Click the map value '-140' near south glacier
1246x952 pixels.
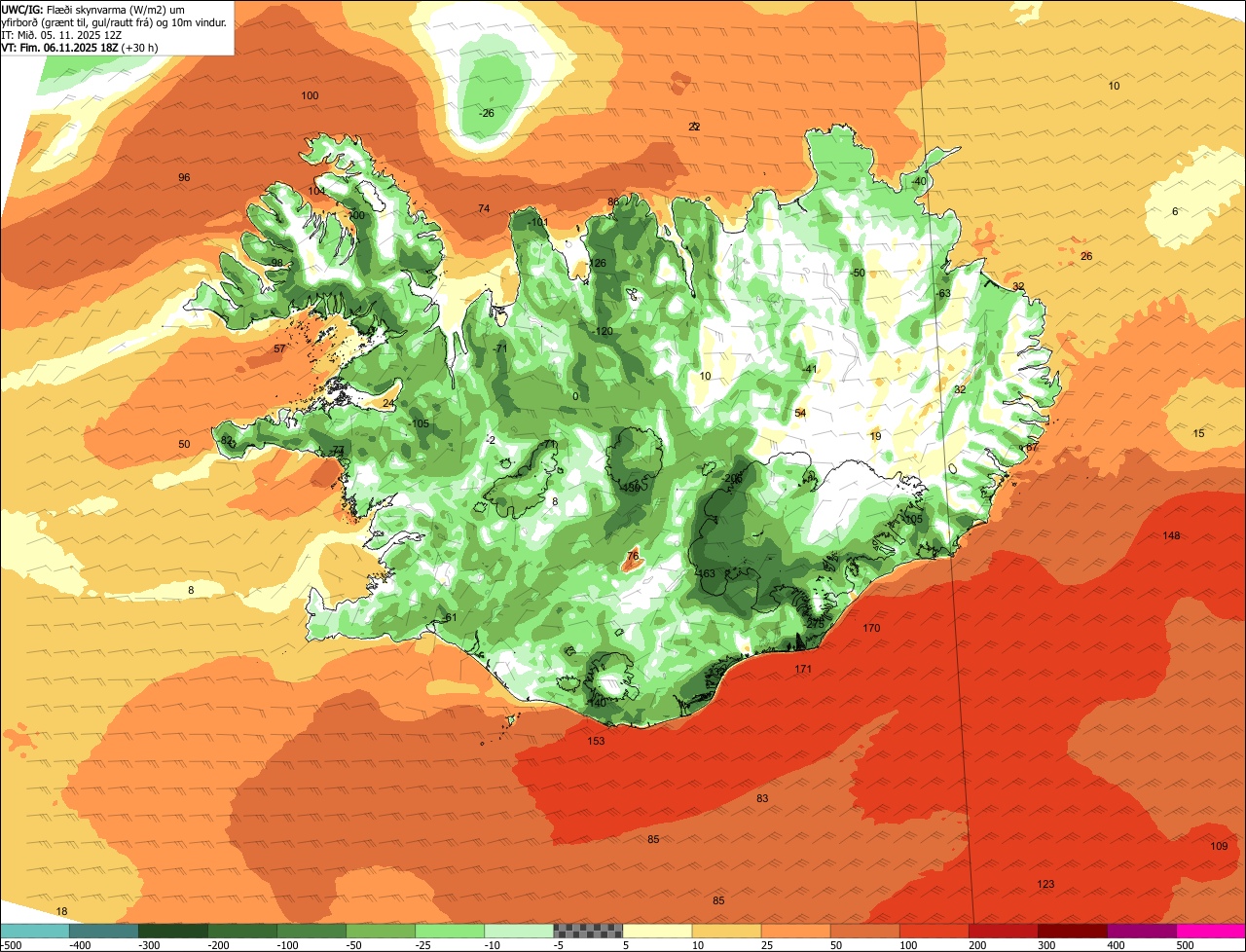[x=596, y=702]
